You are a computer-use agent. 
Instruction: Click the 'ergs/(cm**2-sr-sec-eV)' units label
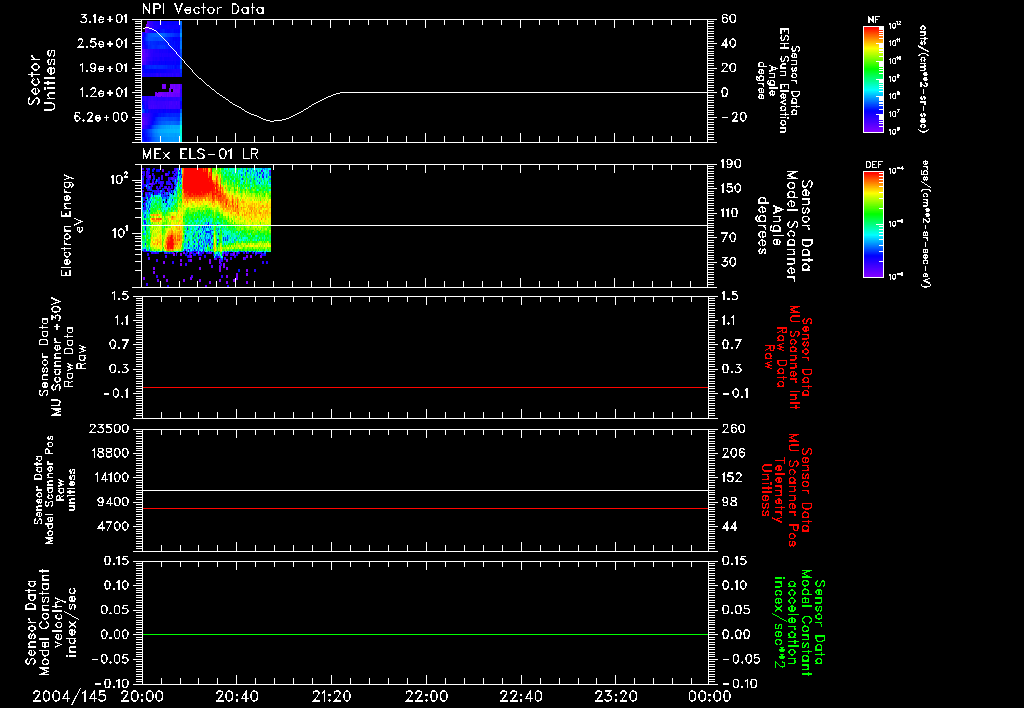[x=925, y=224]
